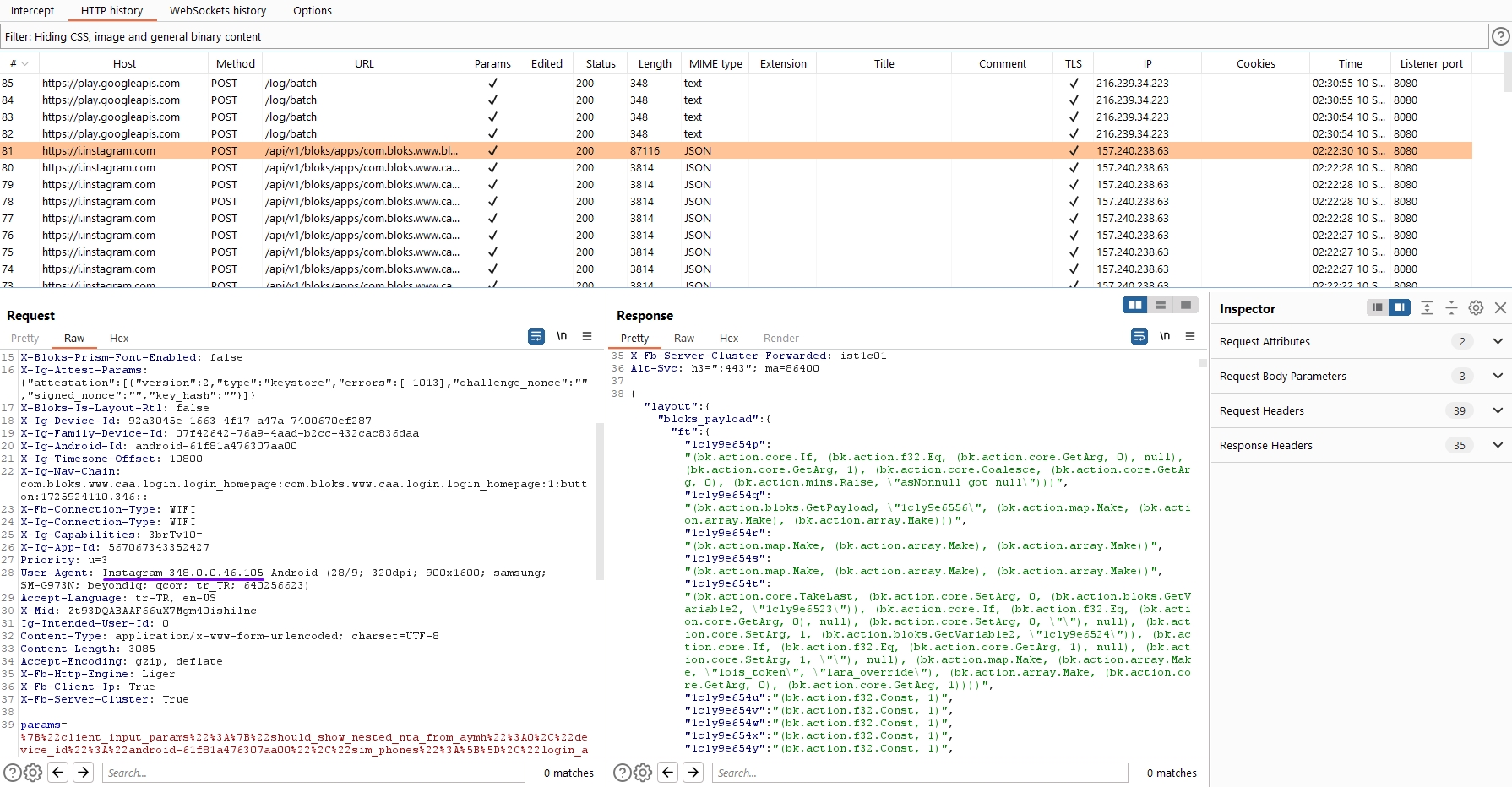The width and height of the screenshot is (1512, 787).
Task: Open Request search help icon
Action: click(12, 773)
